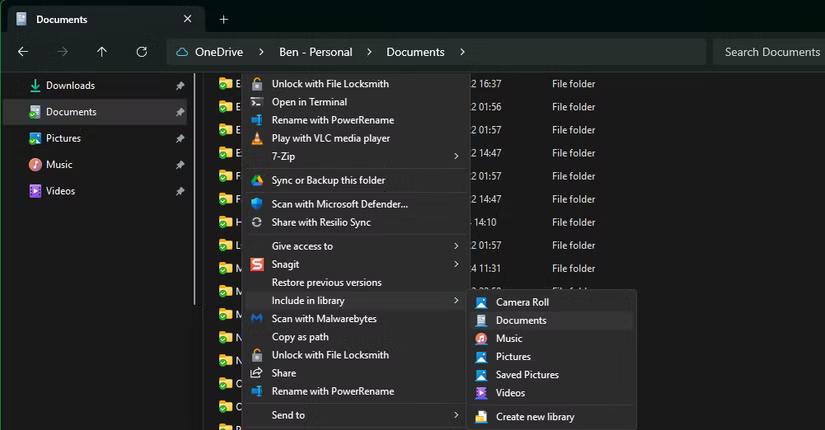
Task: Select Documents in the library submenu
Action: (x=521, y=320)
